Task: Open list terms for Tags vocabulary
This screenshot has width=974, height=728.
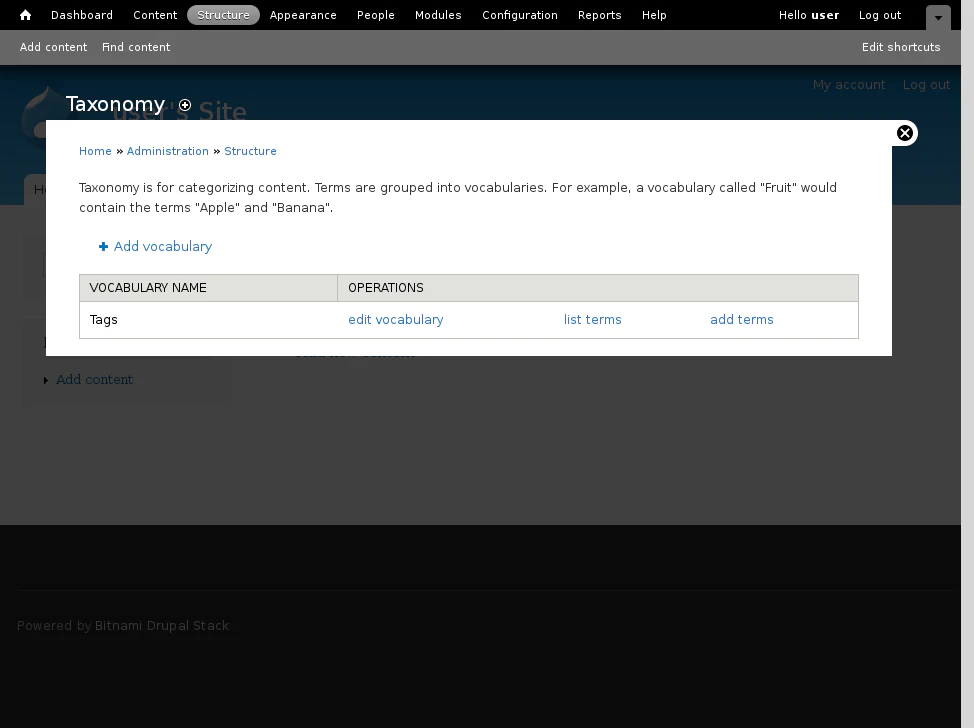Action: [x=593, y=320]
